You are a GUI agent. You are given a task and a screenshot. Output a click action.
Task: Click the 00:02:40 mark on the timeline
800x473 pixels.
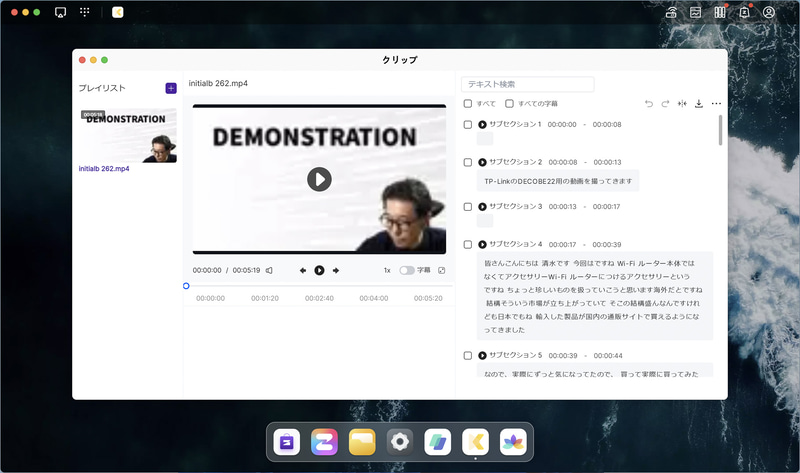pyautogui.click(x=319, y=298)
